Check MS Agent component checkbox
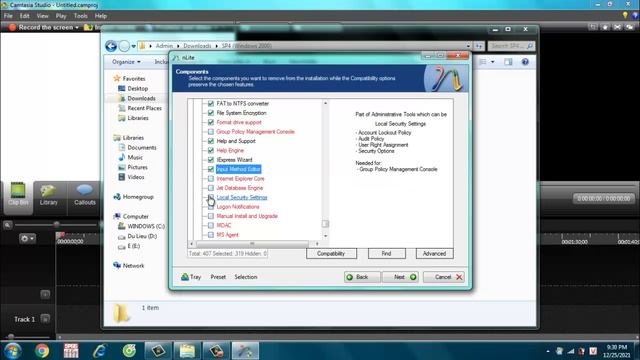The image size is (640, 360). pos(211,235)
